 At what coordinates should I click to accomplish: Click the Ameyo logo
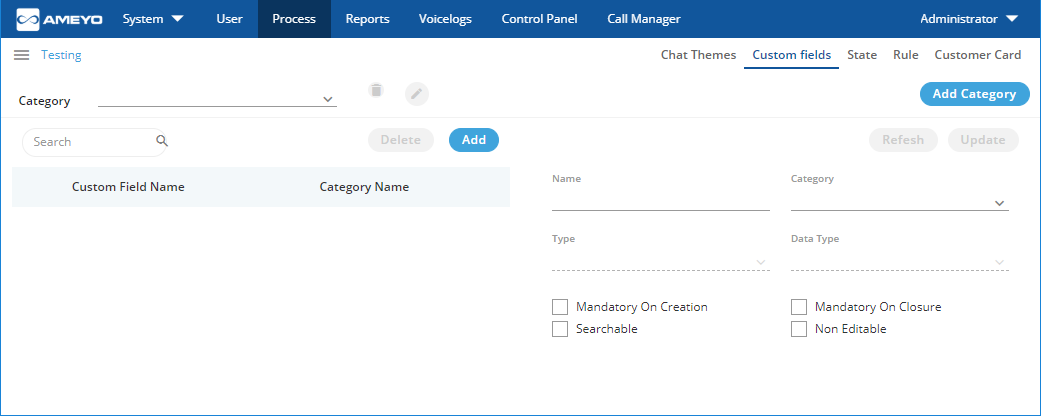(60, 19)
